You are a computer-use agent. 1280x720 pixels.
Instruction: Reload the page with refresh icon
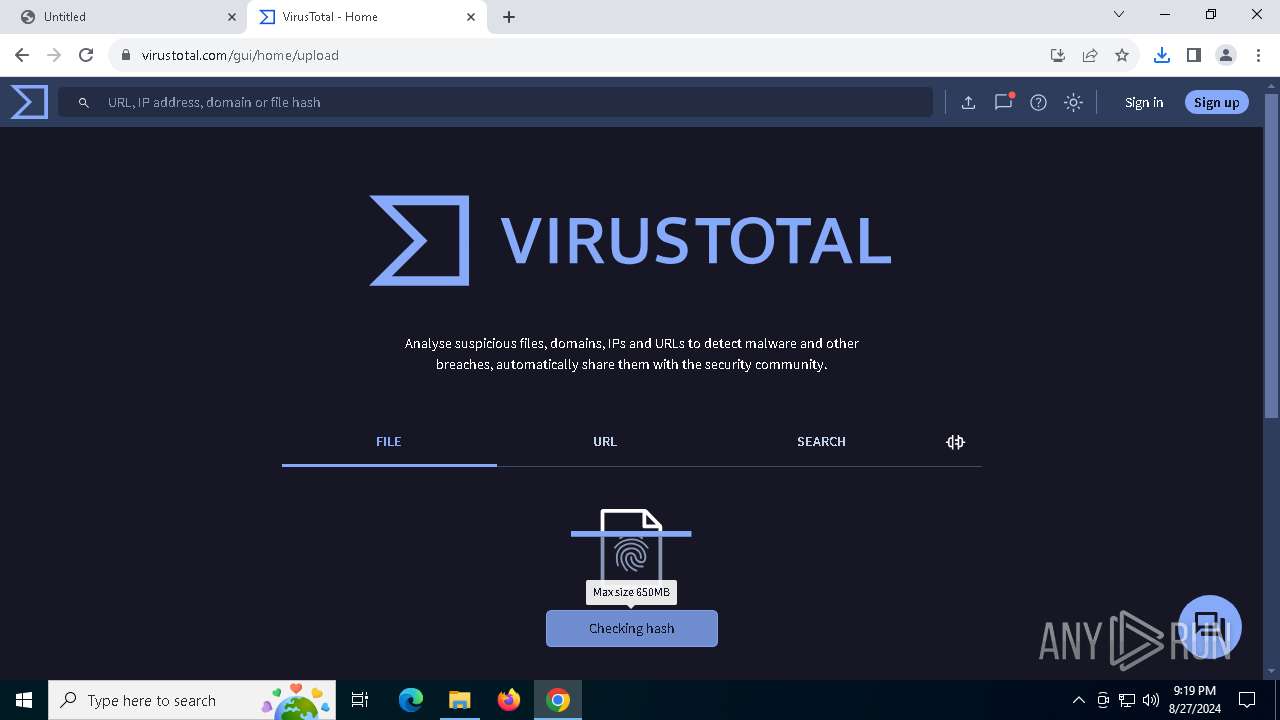[x=86, y=55]
